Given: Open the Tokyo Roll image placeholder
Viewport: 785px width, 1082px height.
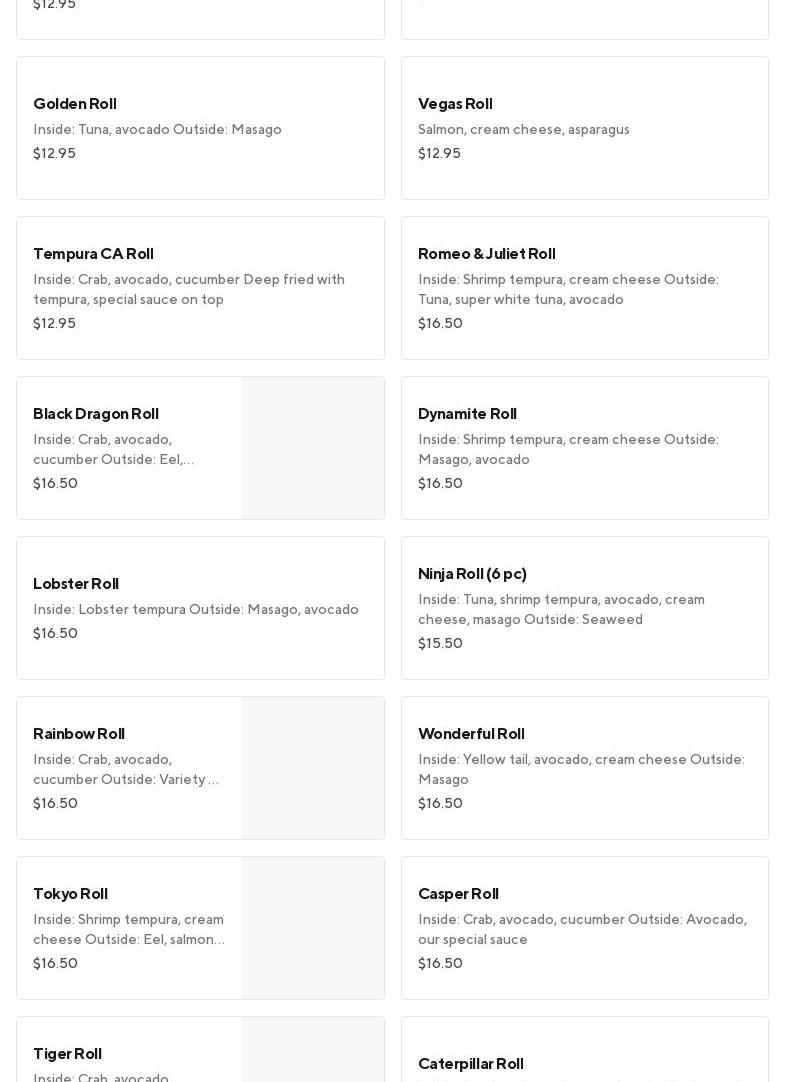Looking at the screenshot, I should pyautogui.click(x=313, y=928).
